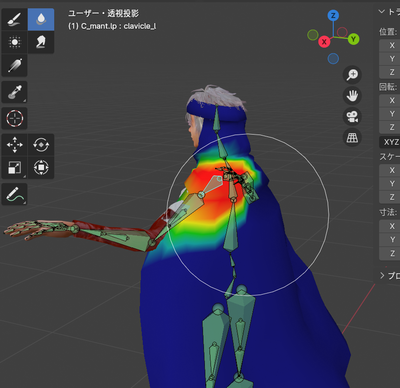Select the Scale tool
Viewport: 400px width, 388px height.
tap(15, 167)
